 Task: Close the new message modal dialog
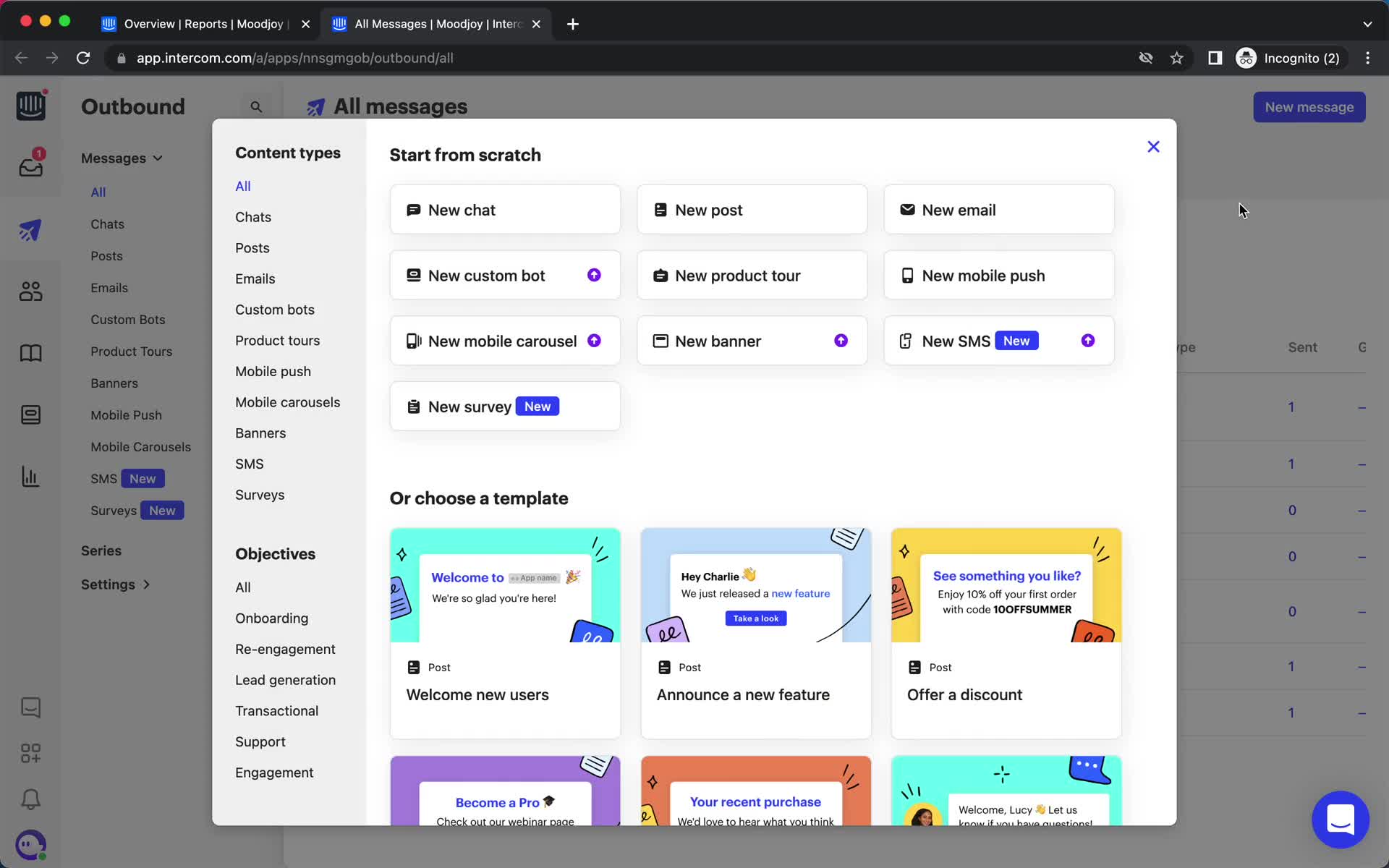(x=1152, y=146)
